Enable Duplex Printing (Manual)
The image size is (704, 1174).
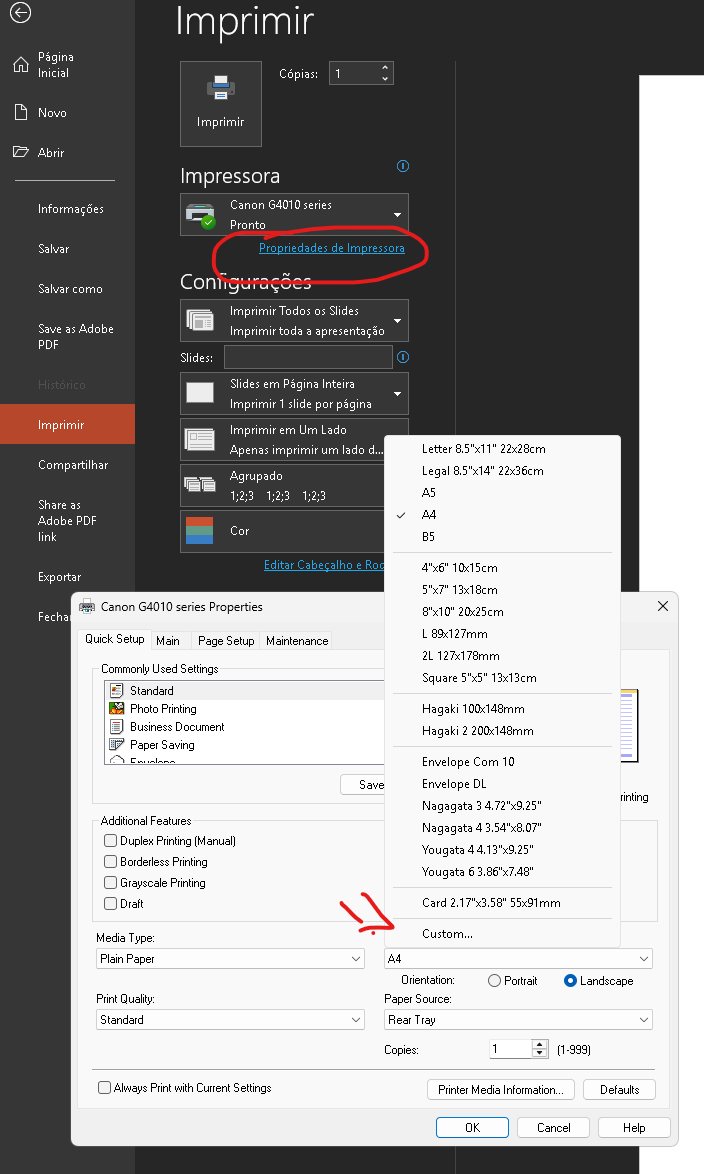coord(110,841)
